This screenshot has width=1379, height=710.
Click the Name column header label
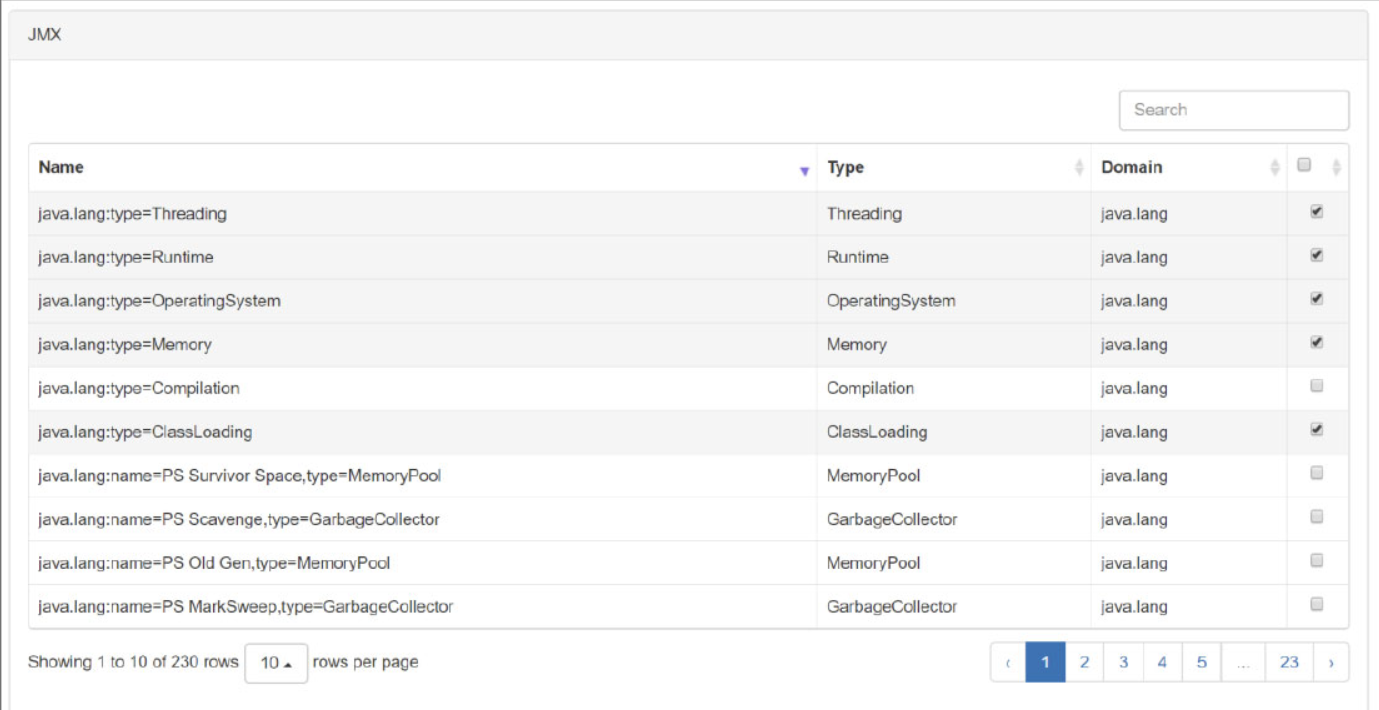[61, 167]
